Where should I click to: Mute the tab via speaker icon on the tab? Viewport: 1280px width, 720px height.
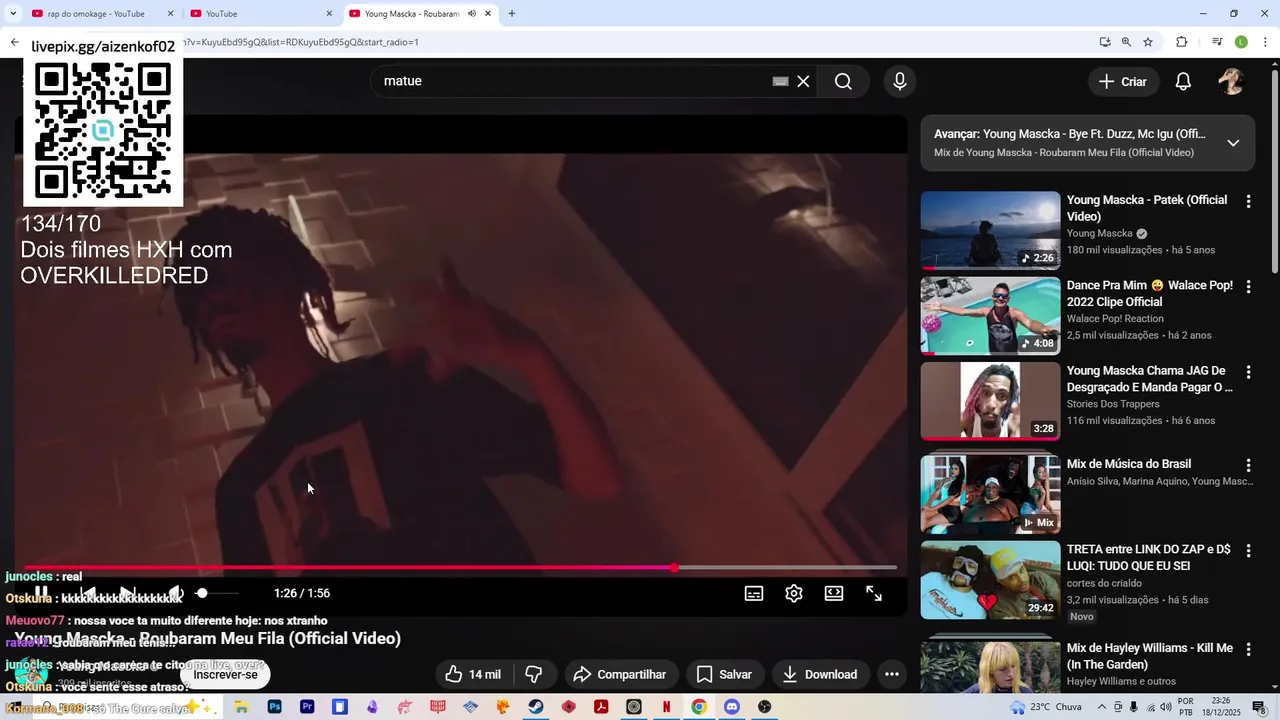pos(472,14)
